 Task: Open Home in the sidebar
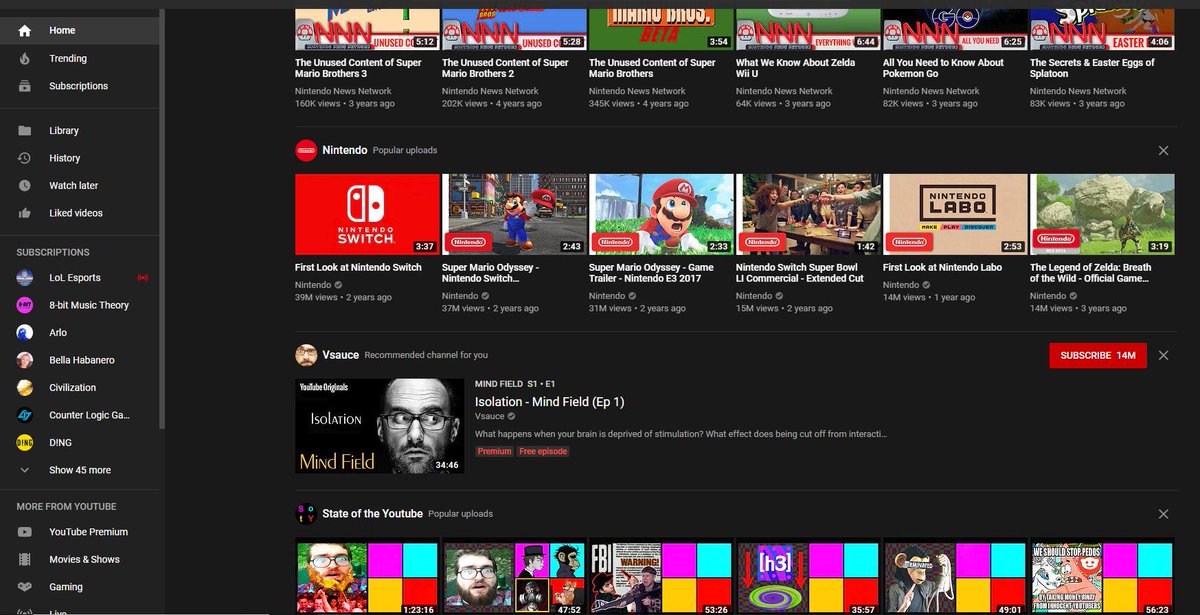(x=79, y=31)
